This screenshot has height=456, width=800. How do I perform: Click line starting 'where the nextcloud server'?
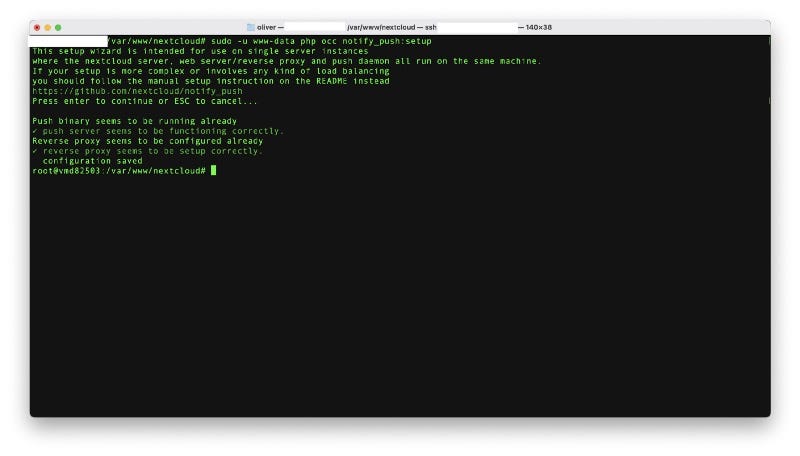pyautogui.click(x=286, y=61)
